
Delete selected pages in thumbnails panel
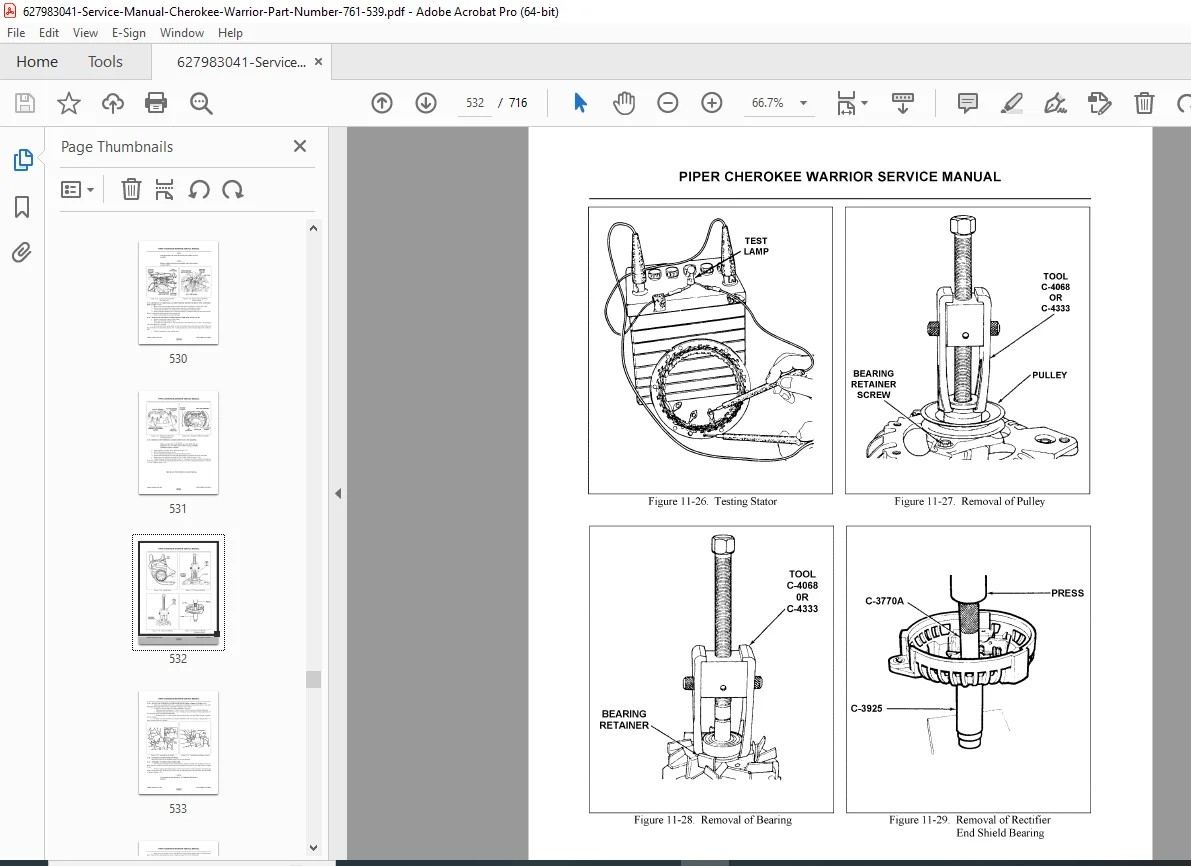click(x=131, y=189)
